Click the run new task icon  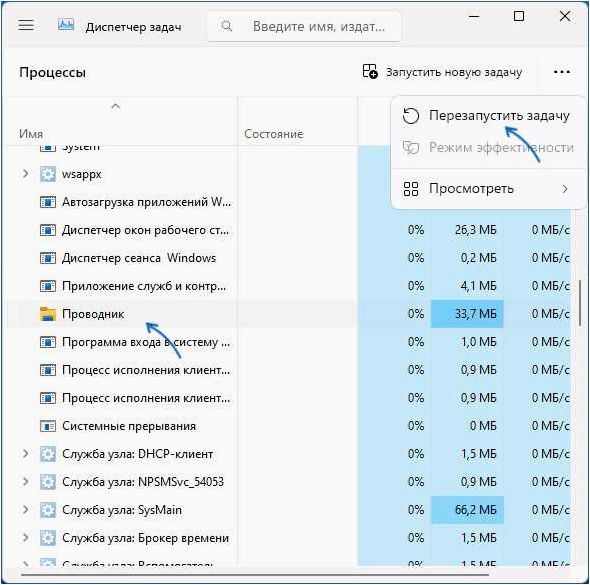click(x=370, y=71)
